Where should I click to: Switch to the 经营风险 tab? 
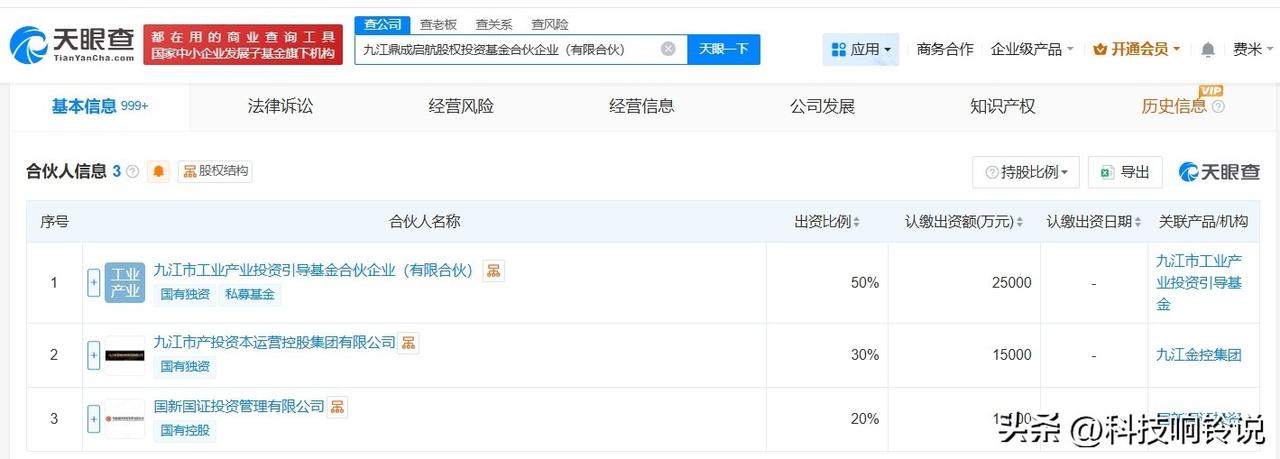[x=461, y=106]
